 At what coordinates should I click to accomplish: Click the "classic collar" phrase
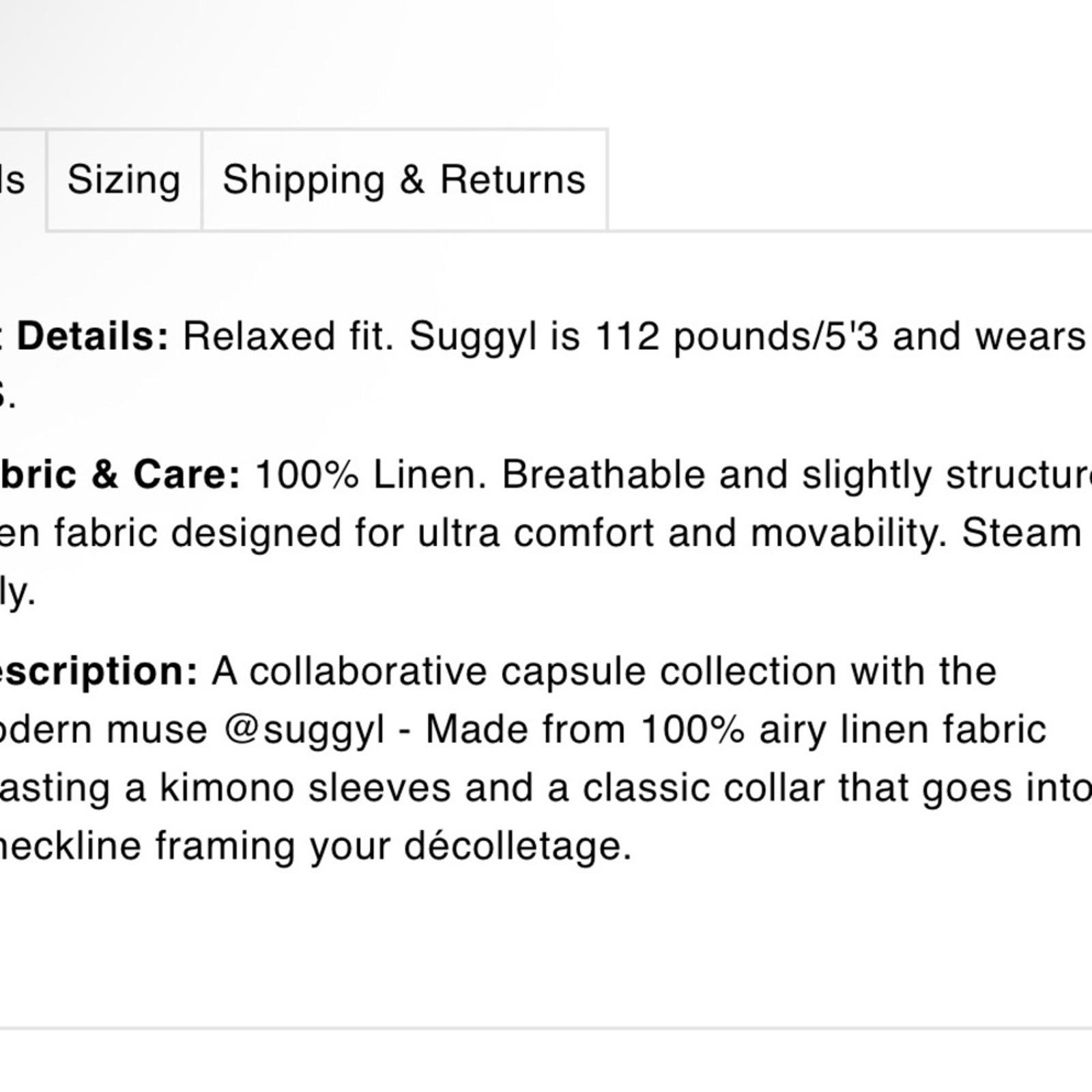703,788
